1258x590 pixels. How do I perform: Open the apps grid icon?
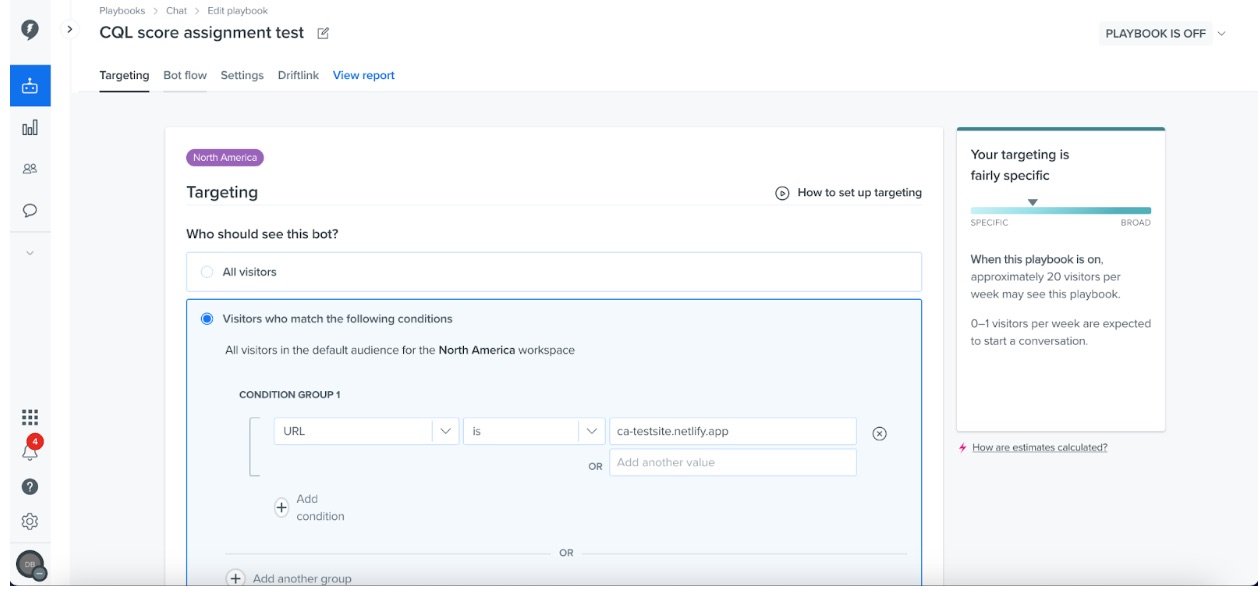click(30, 418)
